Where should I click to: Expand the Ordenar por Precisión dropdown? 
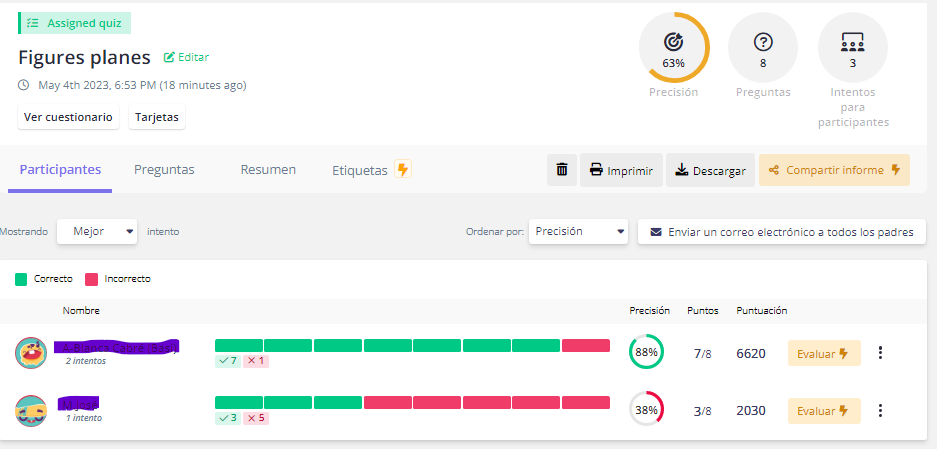[578, 231]
